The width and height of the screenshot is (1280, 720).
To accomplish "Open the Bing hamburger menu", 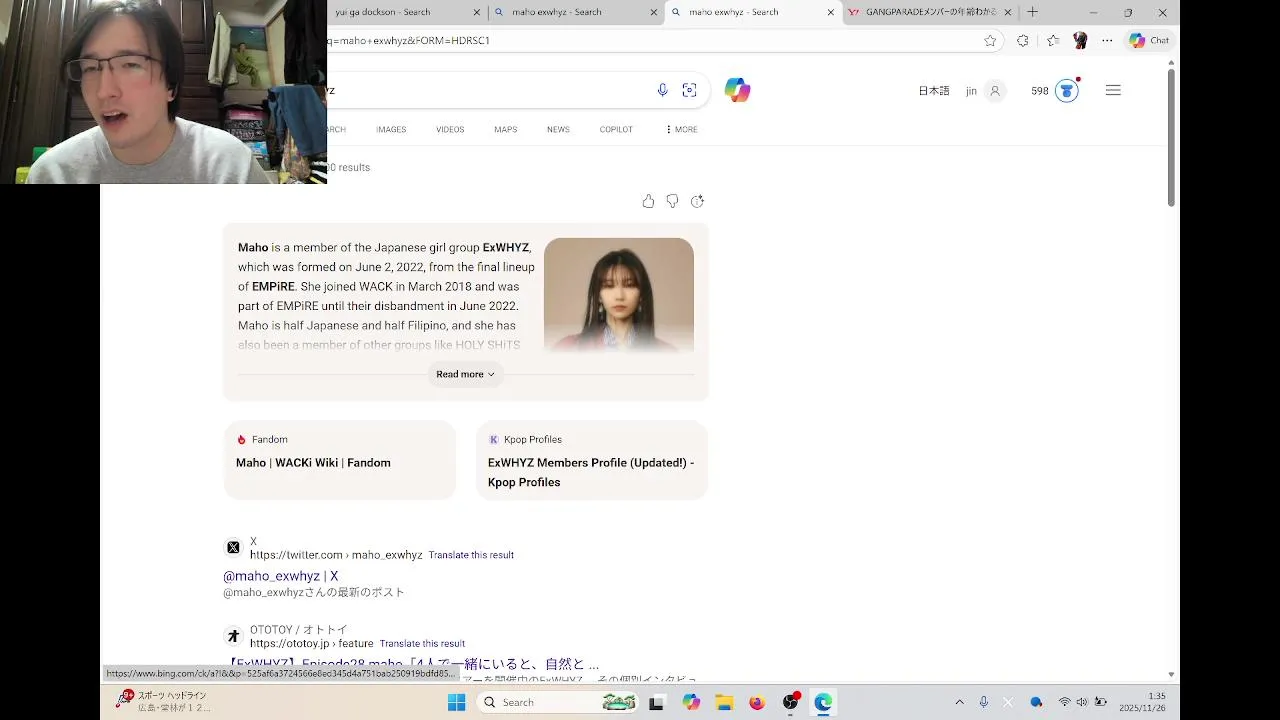I will point(1113,90).
